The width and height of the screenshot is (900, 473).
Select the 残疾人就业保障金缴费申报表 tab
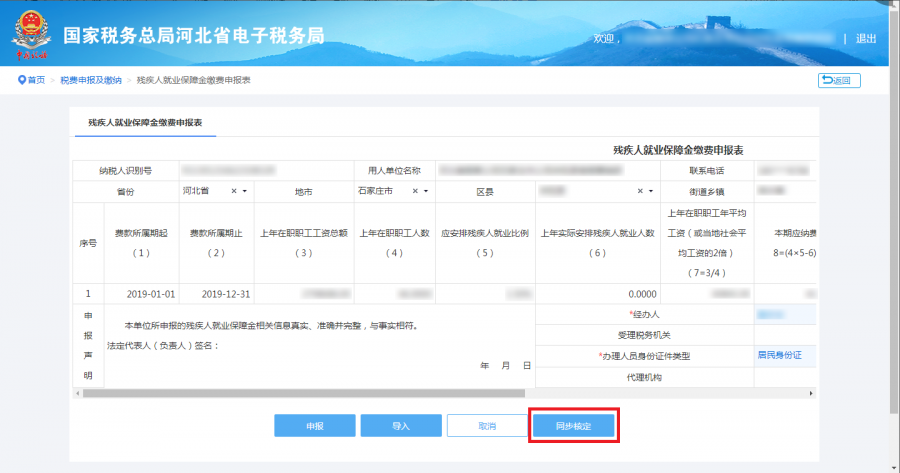[x=145, y=121]
